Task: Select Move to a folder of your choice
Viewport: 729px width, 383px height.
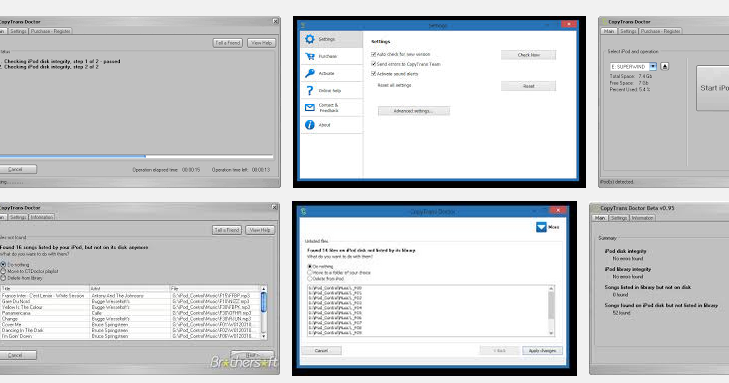Action: pyautogui.click(x=310, y=272)
